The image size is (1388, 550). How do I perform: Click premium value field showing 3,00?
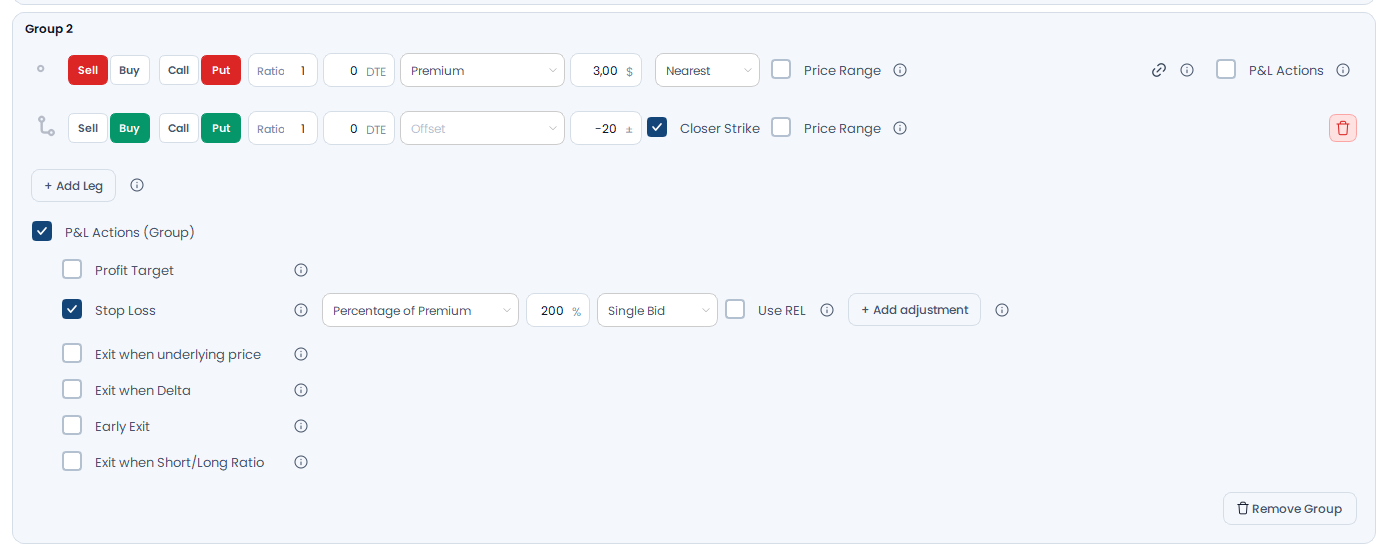click(x=606, y=70)
